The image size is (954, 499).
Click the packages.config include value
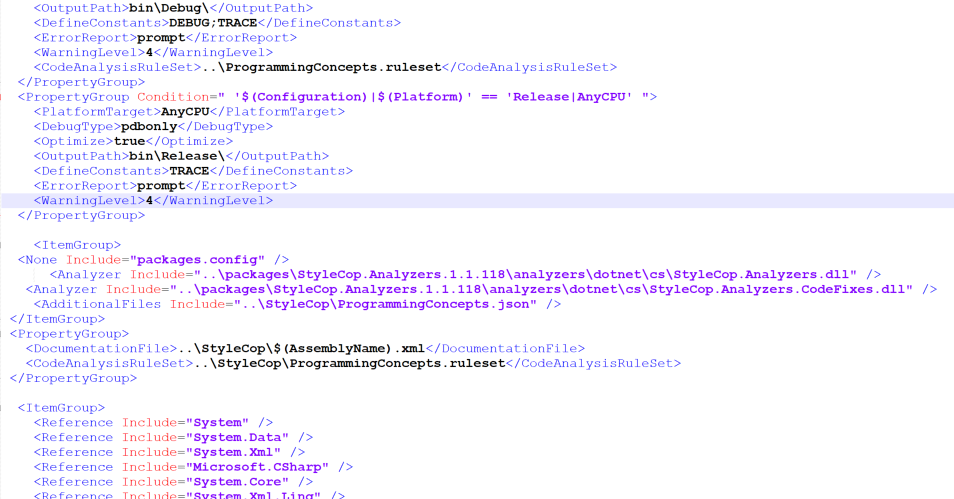(197, 260)
